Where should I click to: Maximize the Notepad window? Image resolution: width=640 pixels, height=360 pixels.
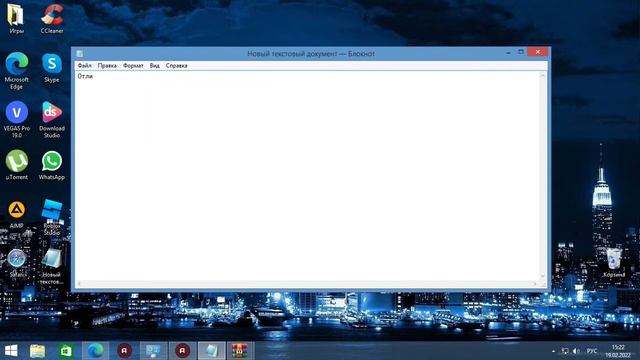point(521,52)
